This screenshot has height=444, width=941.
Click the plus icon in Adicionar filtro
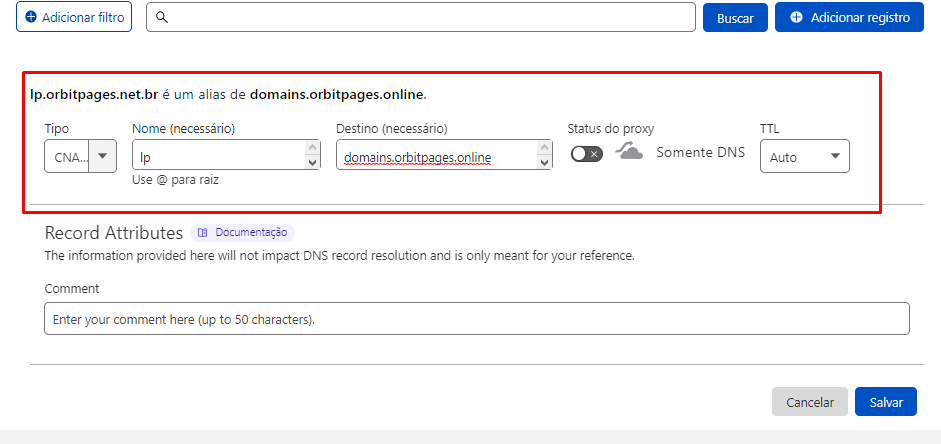pyautogui.click(x=31, y=17)
